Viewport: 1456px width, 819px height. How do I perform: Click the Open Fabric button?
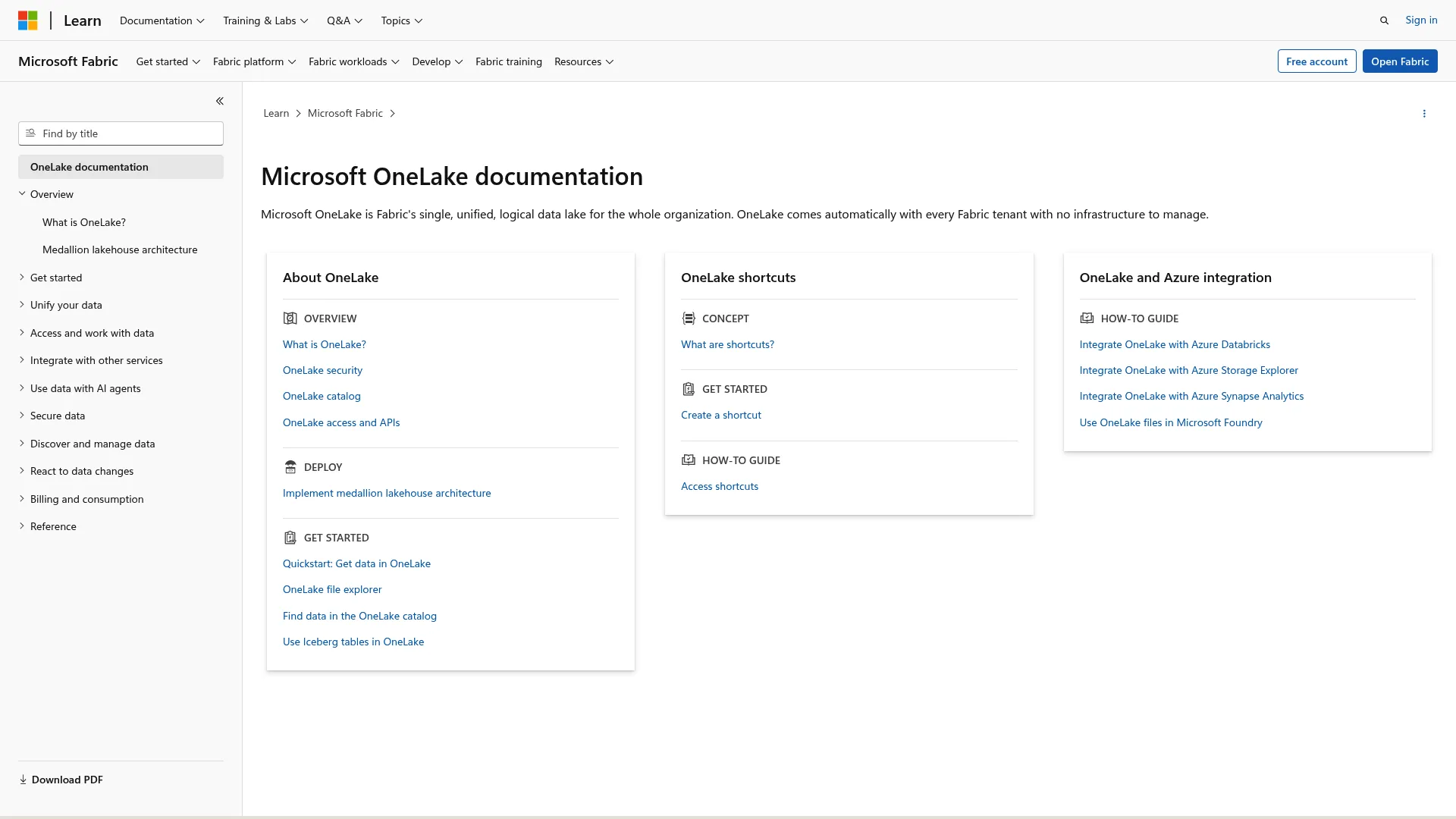pos(1400,61)
